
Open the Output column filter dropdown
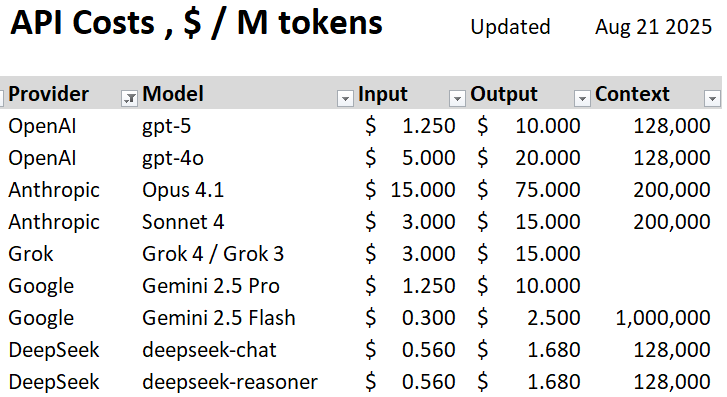[x=582, y=98]
